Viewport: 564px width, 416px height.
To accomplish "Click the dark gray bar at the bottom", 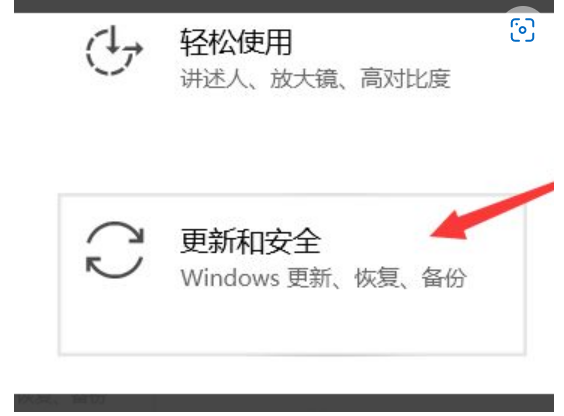I will click(x=284, y=403).
